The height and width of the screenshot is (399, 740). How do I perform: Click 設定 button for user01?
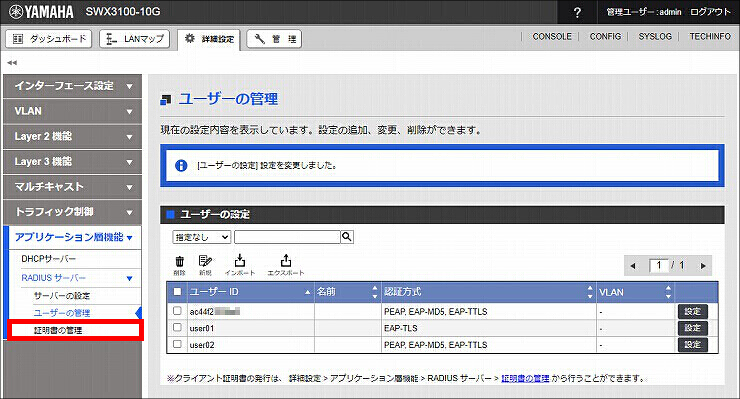(x=692, y=328)
